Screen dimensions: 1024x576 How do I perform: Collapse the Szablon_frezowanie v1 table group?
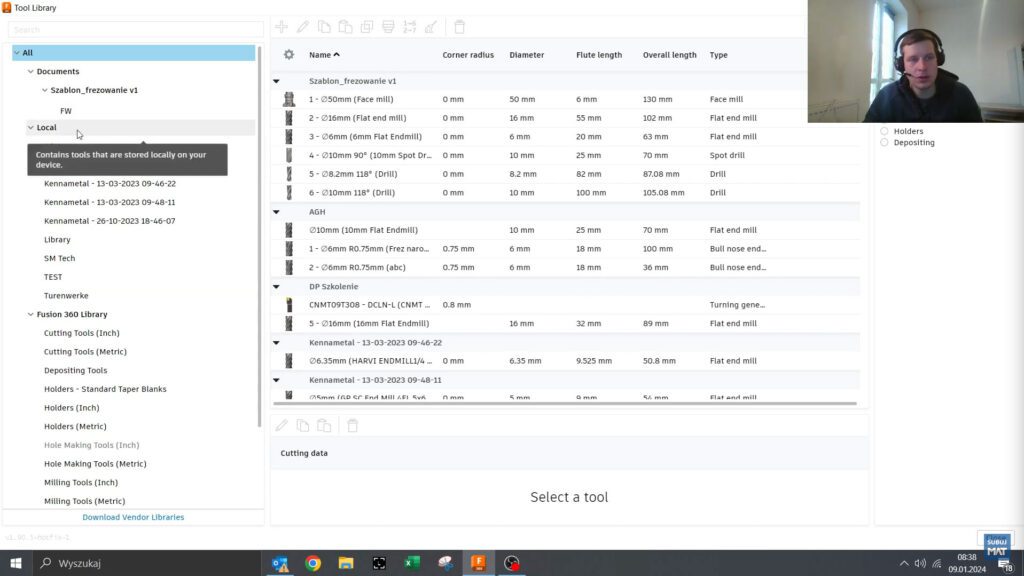[x=277, y=81]
